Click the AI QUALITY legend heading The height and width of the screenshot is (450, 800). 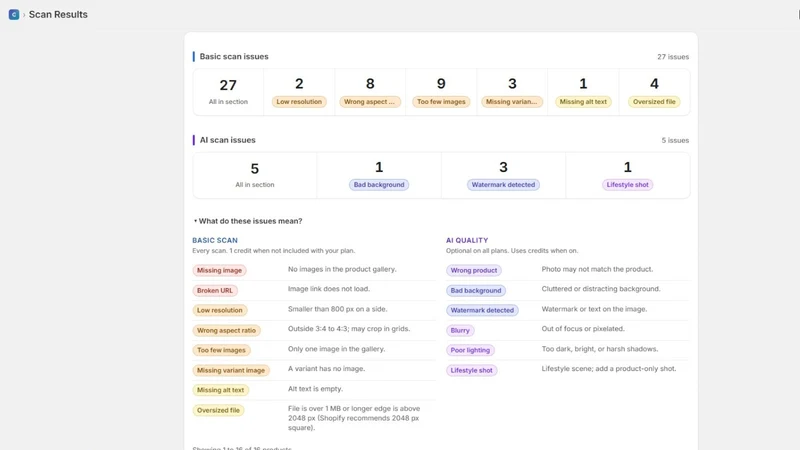pos(467,240)
